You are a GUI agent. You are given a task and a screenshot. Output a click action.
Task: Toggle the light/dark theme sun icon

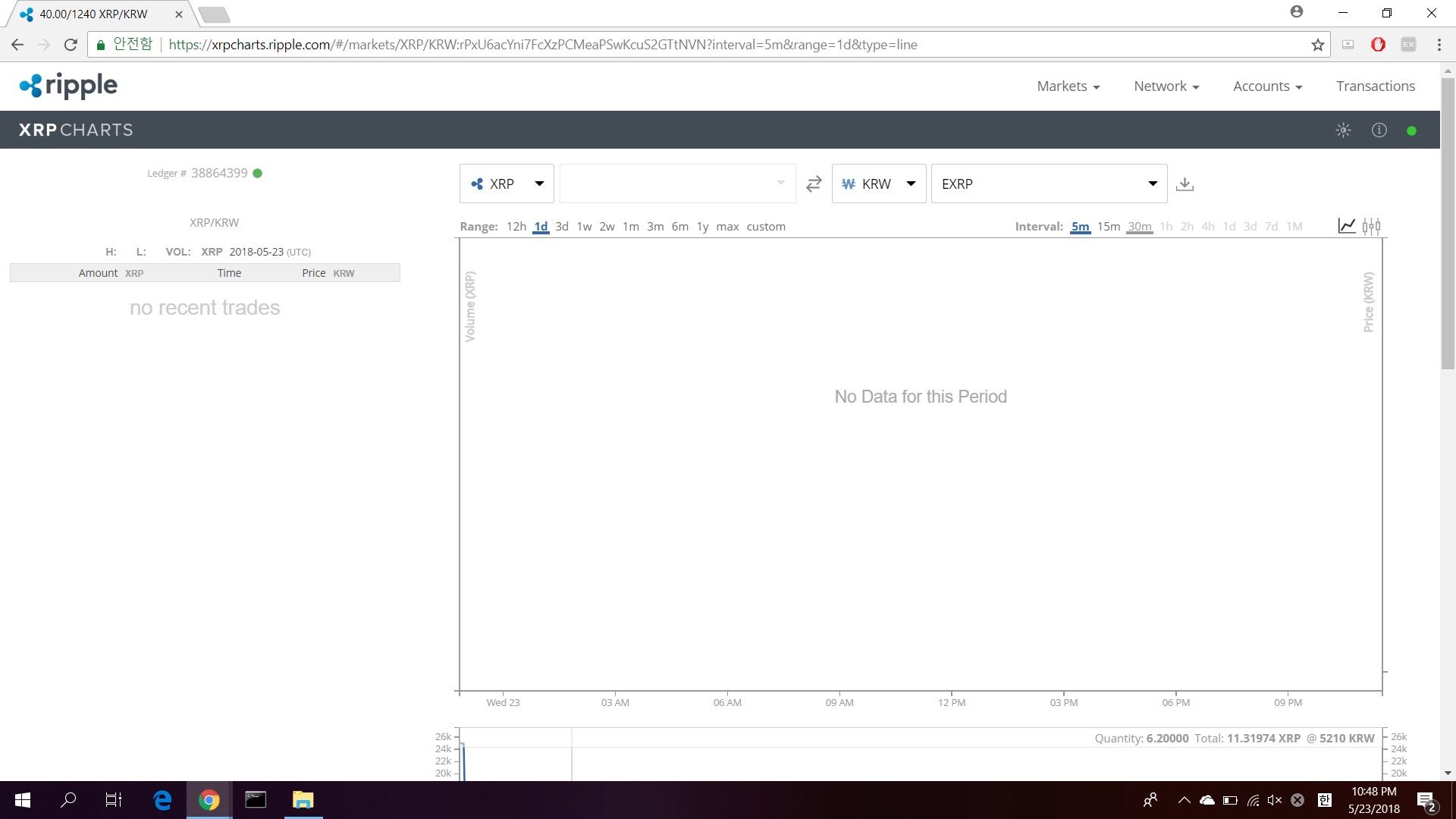pos(1343,130)
